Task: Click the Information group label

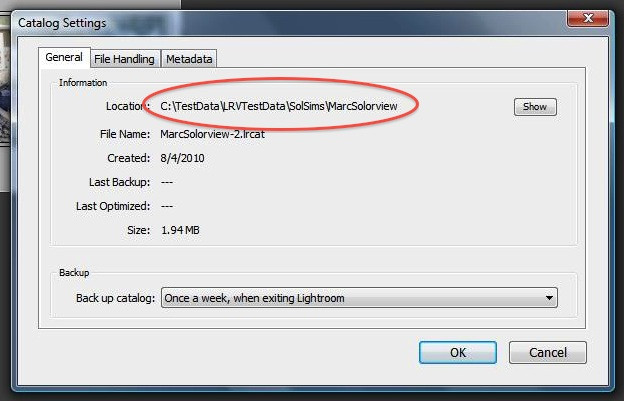Action: (x=83, y=83)
